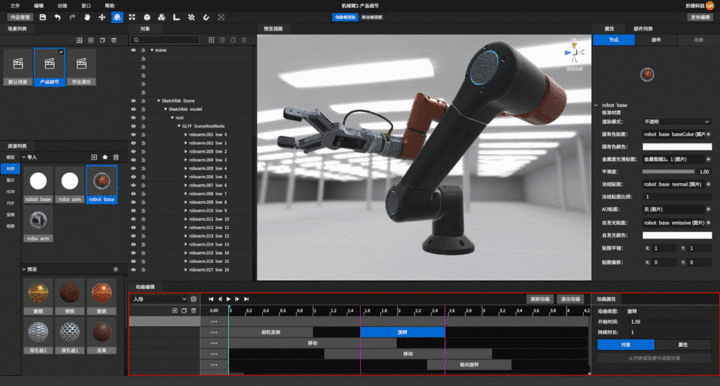The width and height of the screenshot is (720, 386).
Task: Click the save icon in the toolbar
Action: pos(43,17)
